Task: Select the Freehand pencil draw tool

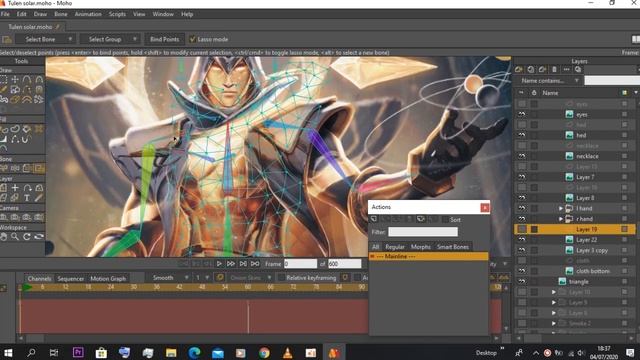Action: coord(4,89)
